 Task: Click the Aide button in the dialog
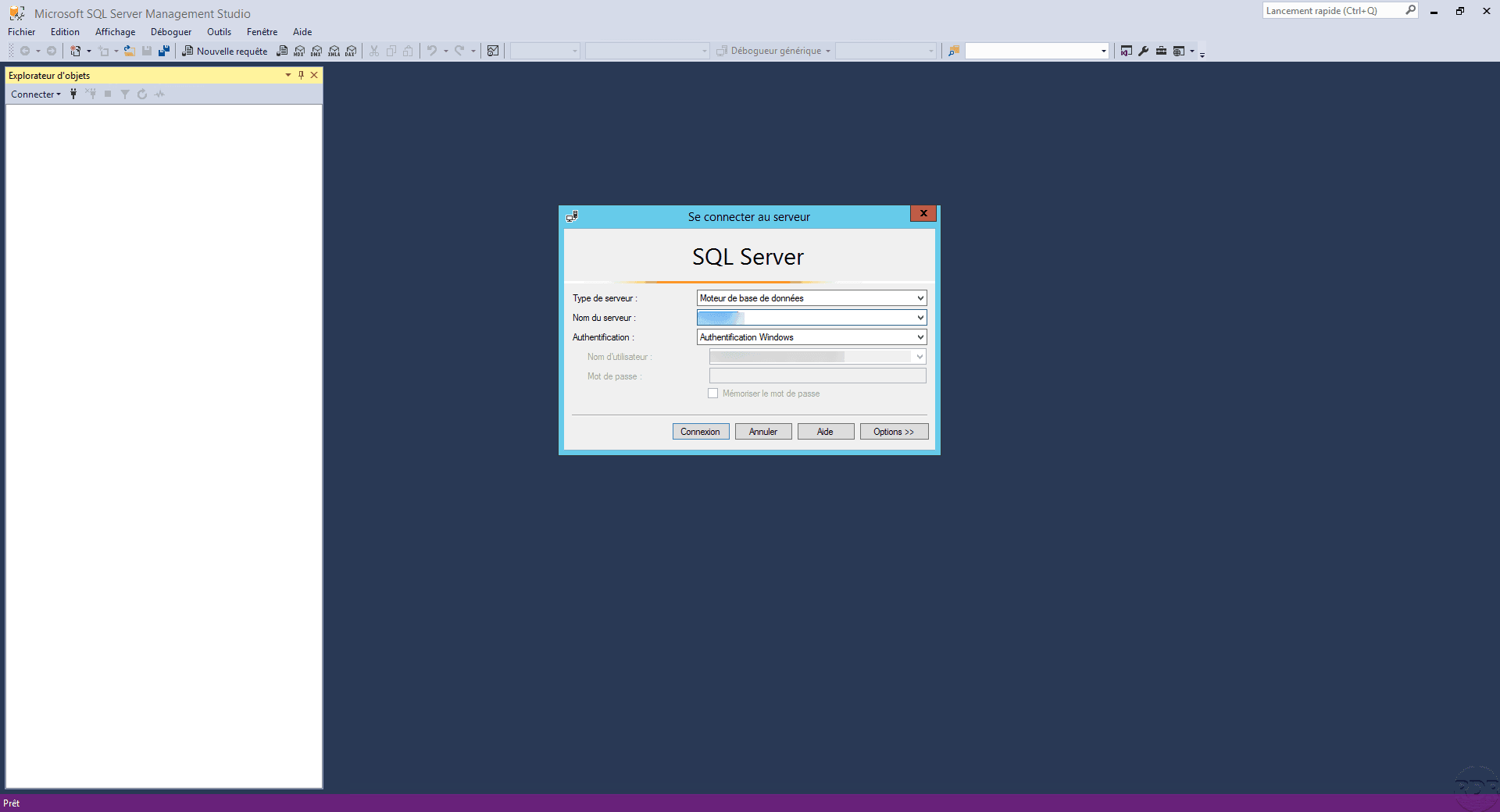pos(826,432)
